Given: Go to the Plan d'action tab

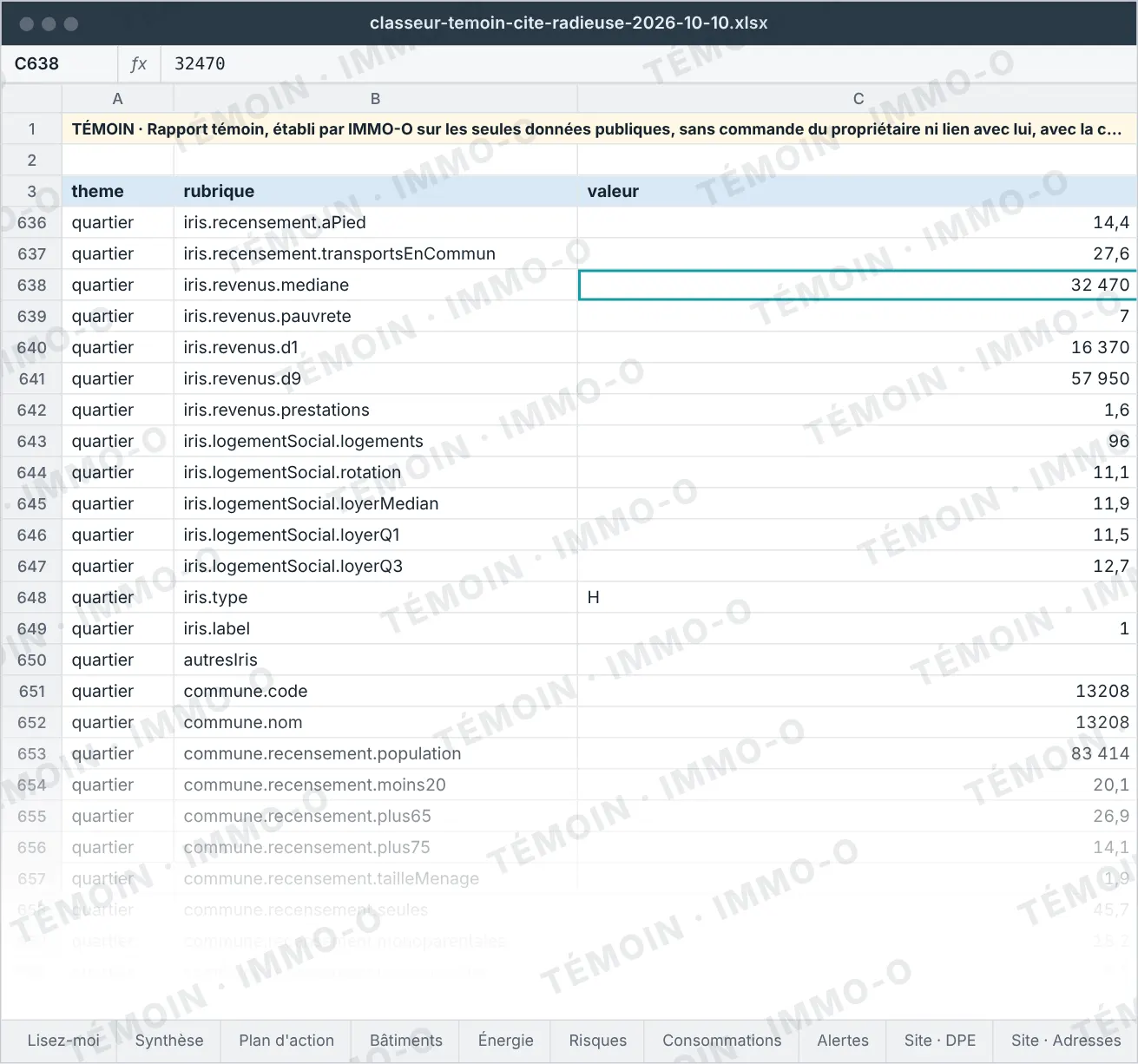Looking at the screenshot, I should point(286,1041).
